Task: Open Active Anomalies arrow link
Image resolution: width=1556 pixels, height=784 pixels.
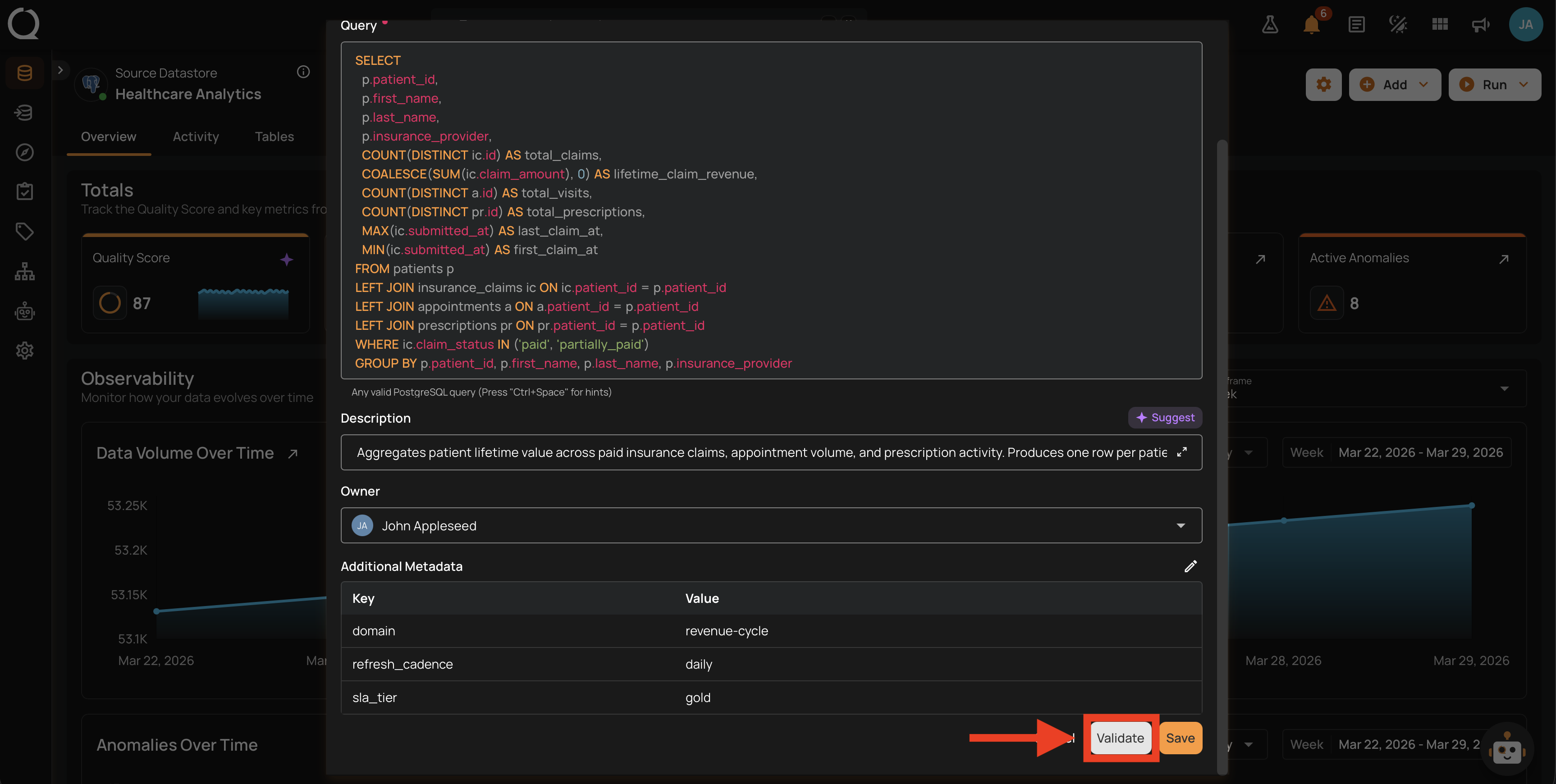Action: click(1503, 259)
